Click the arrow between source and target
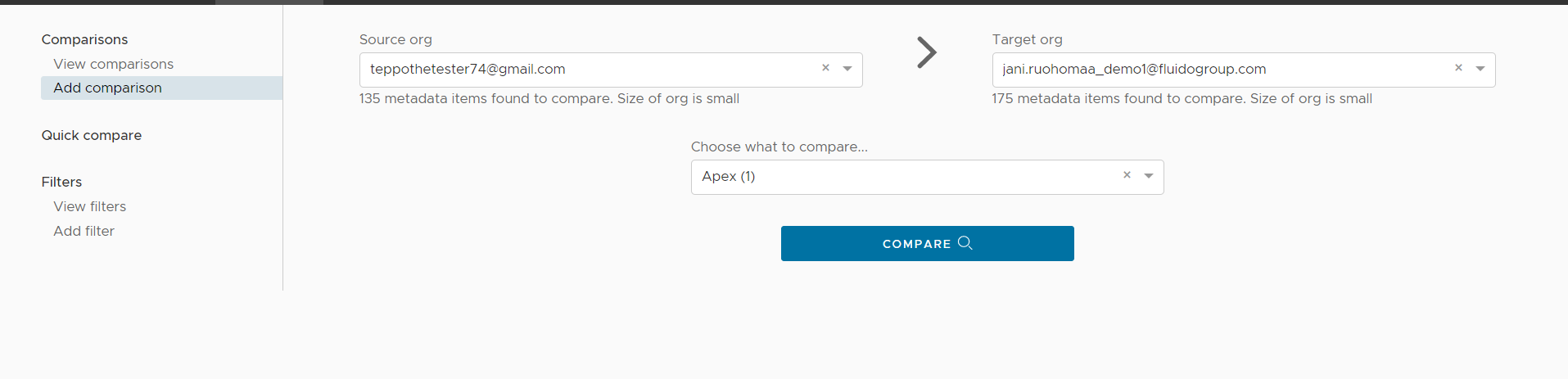 (x=926, y=52)
